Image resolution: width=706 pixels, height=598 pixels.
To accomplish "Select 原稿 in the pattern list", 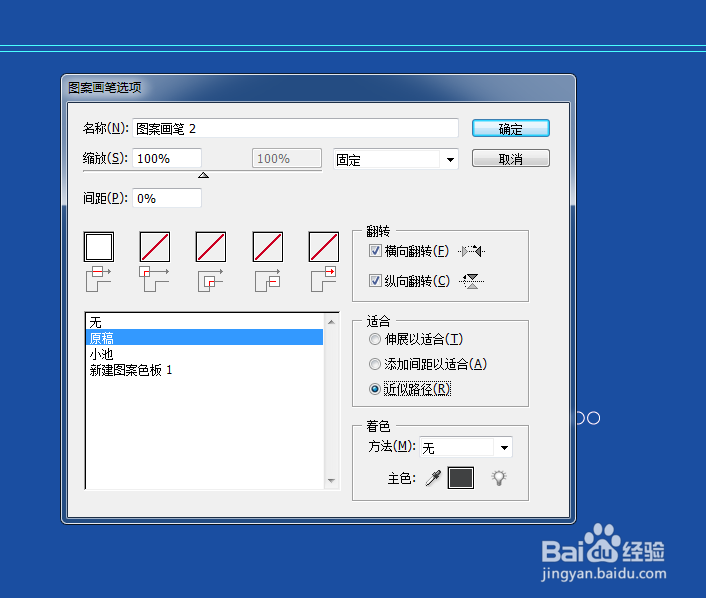I will click(x=204, y=338).
